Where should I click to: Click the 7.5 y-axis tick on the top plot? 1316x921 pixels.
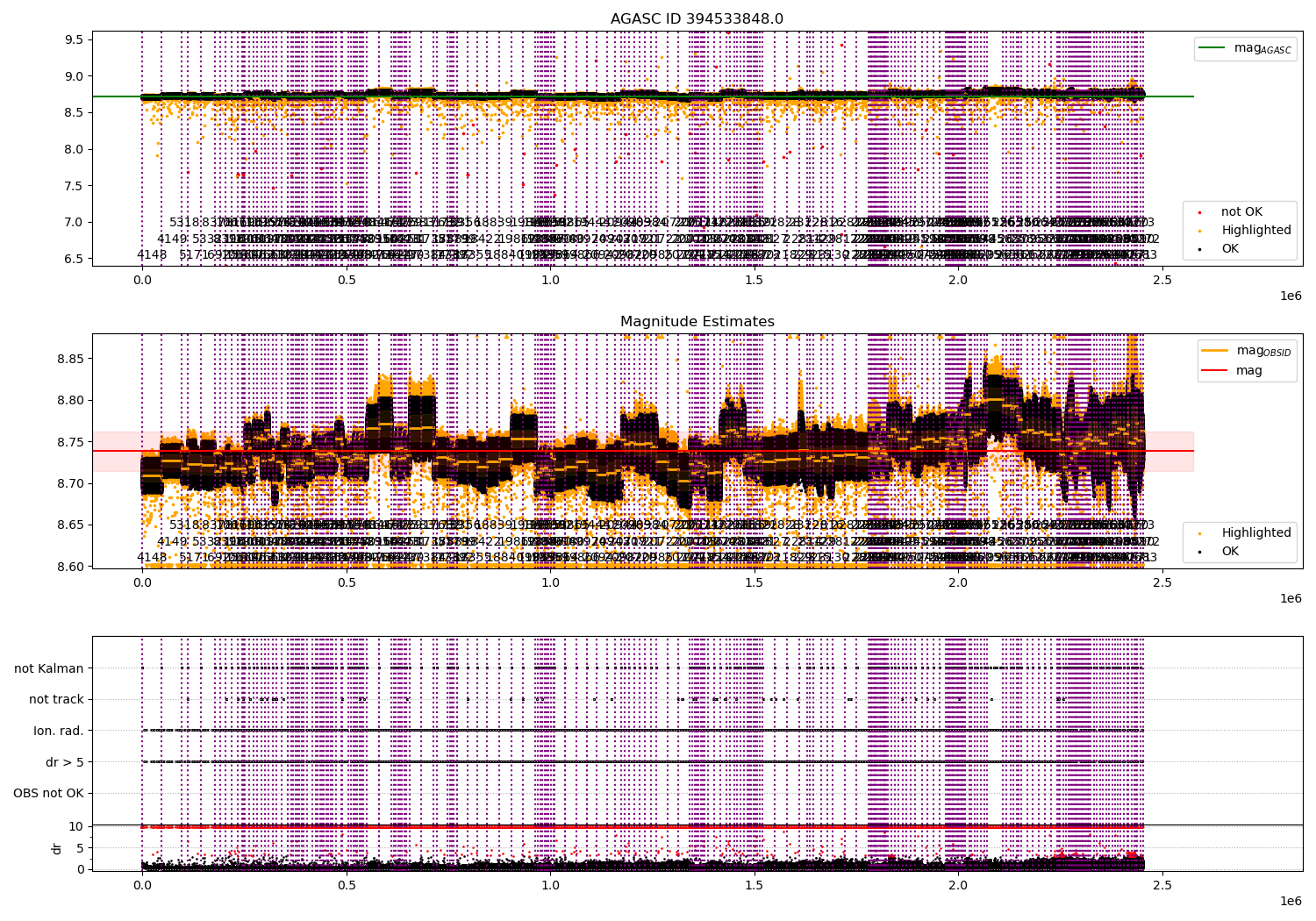click(74, 186)
